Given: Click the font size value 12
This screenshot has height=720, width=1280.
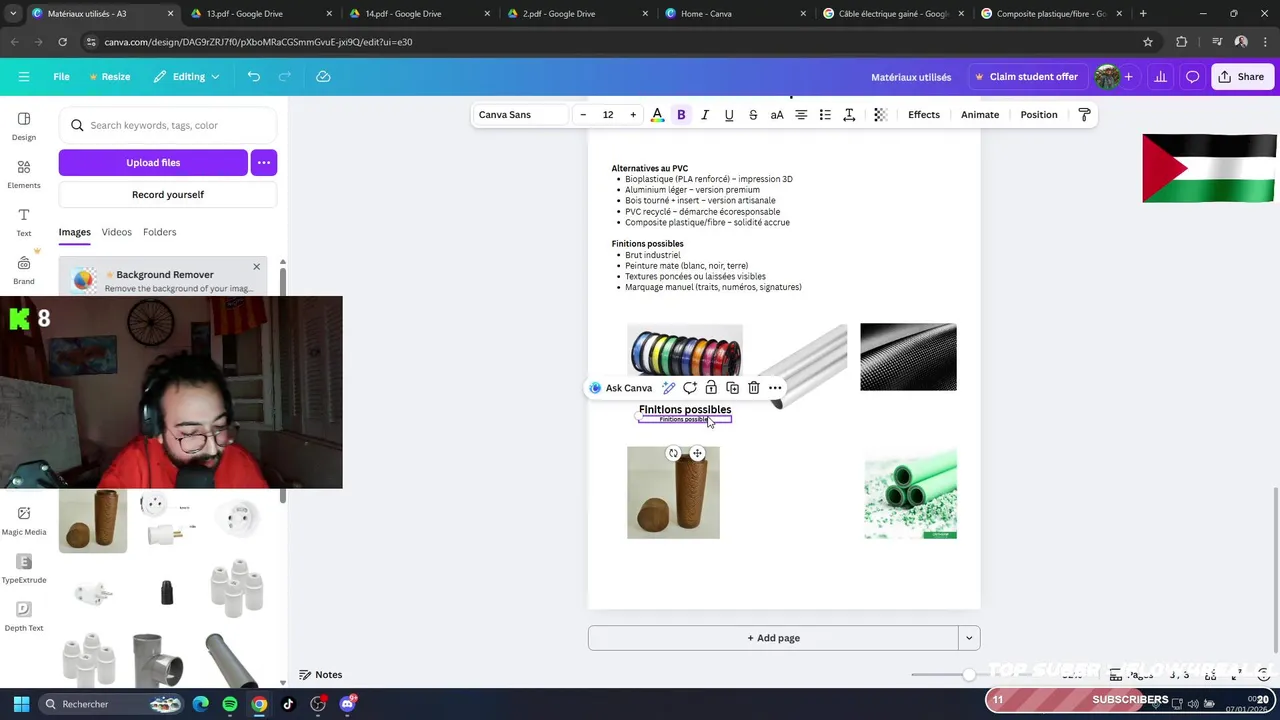Looking at the screenshot, I should 608,115.
